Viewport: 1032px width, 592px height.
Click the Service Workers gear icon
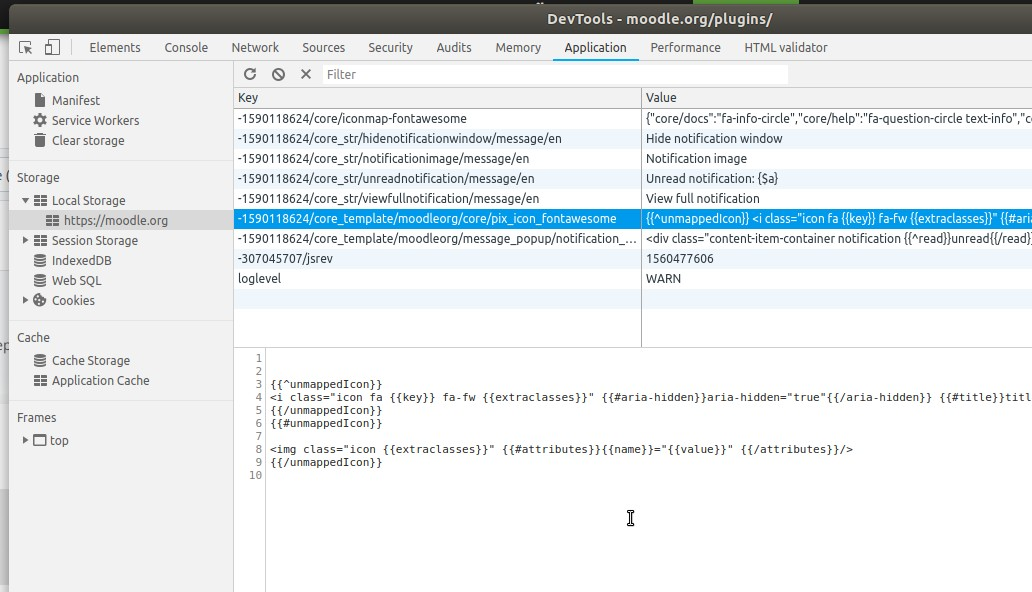[x=40, y=121]
